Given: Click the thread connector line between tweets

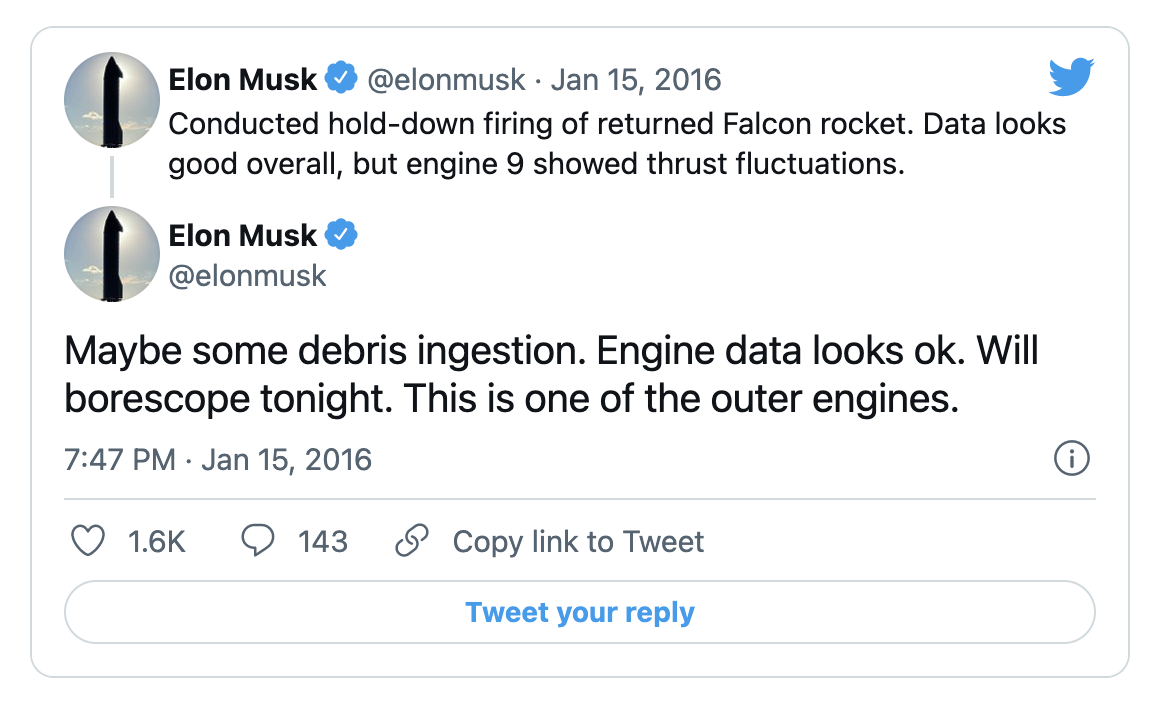Looking at the screenshot, I should coord(111,178).
